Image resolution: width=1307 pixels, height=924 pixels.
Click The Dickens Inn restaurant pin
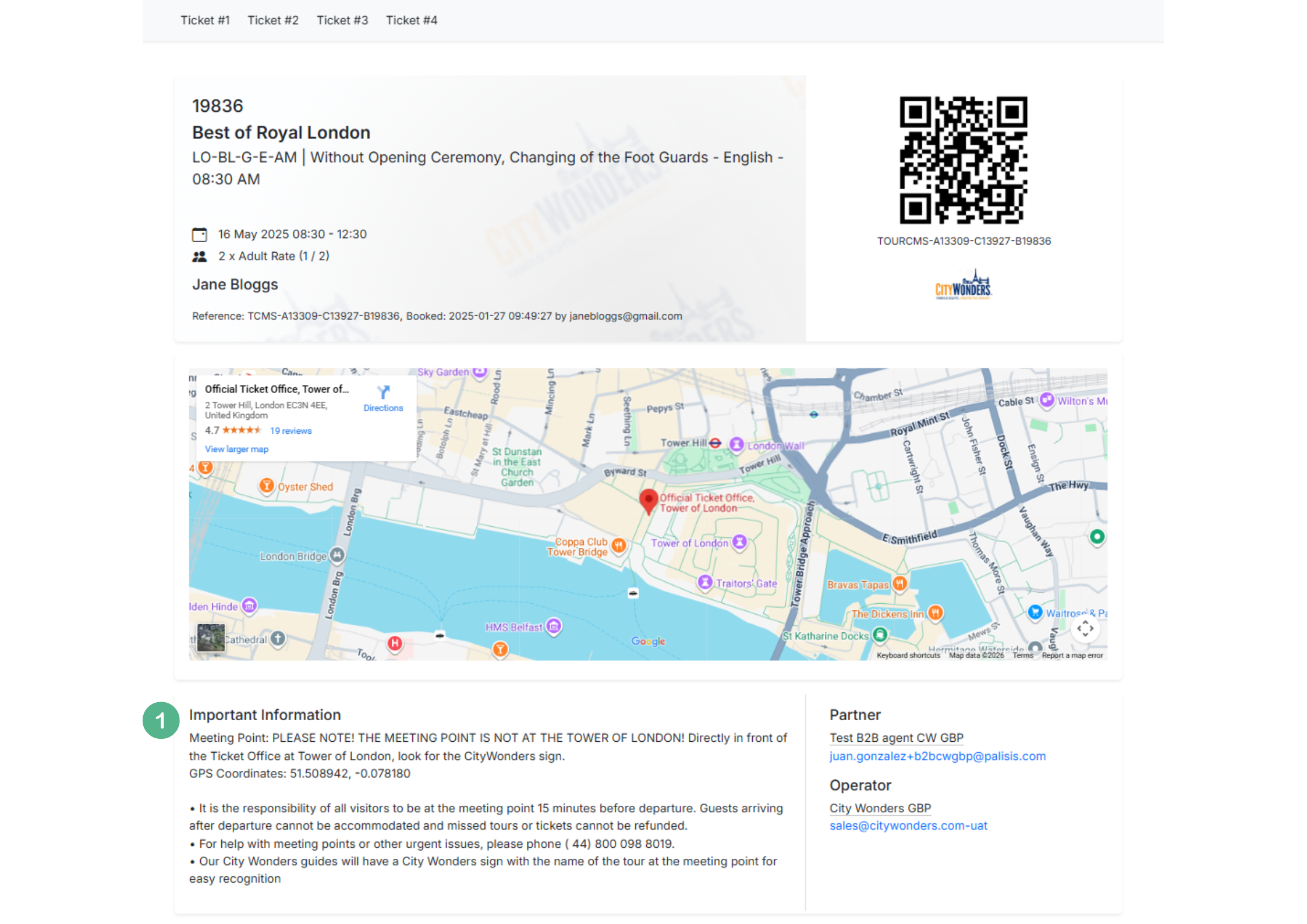(936, 613)
